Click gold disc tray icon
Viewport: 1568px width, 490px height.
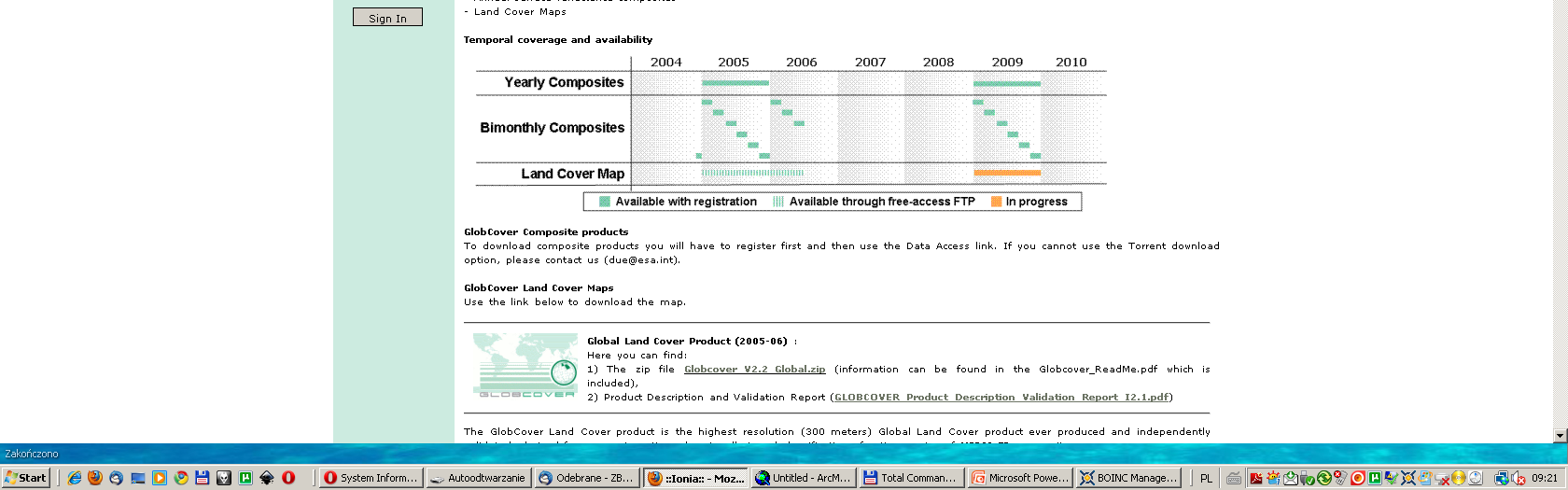click(1458, 478)
